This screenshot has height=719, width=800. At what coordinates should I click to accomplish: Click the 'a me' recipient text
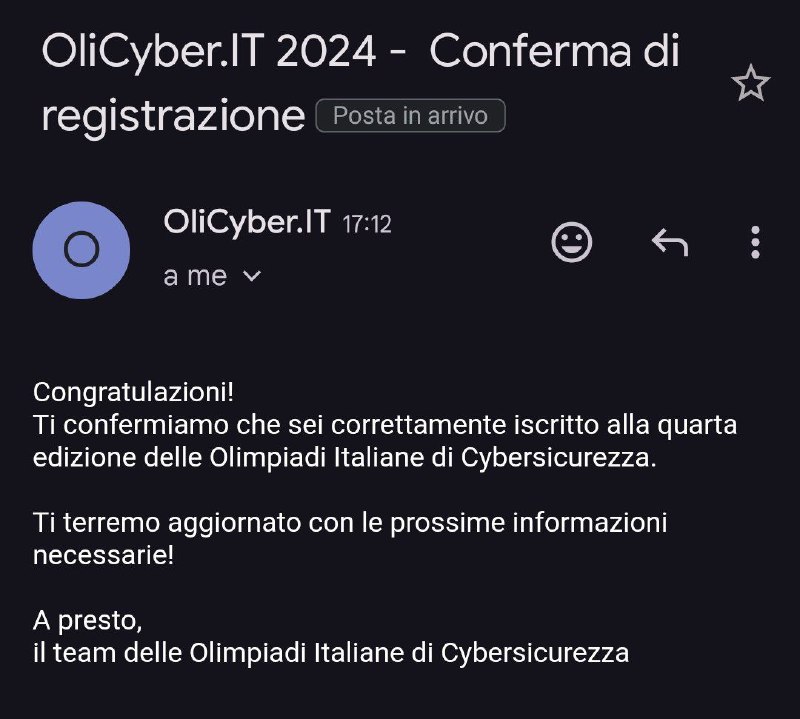(195, 276)
